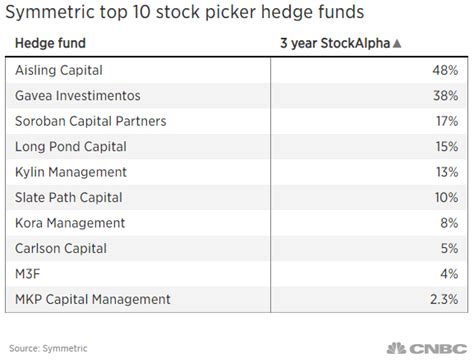This screenshot has height=363, width=474.
Task: Click the 2.3% StockAlpha value
Action: pos(444,299)
